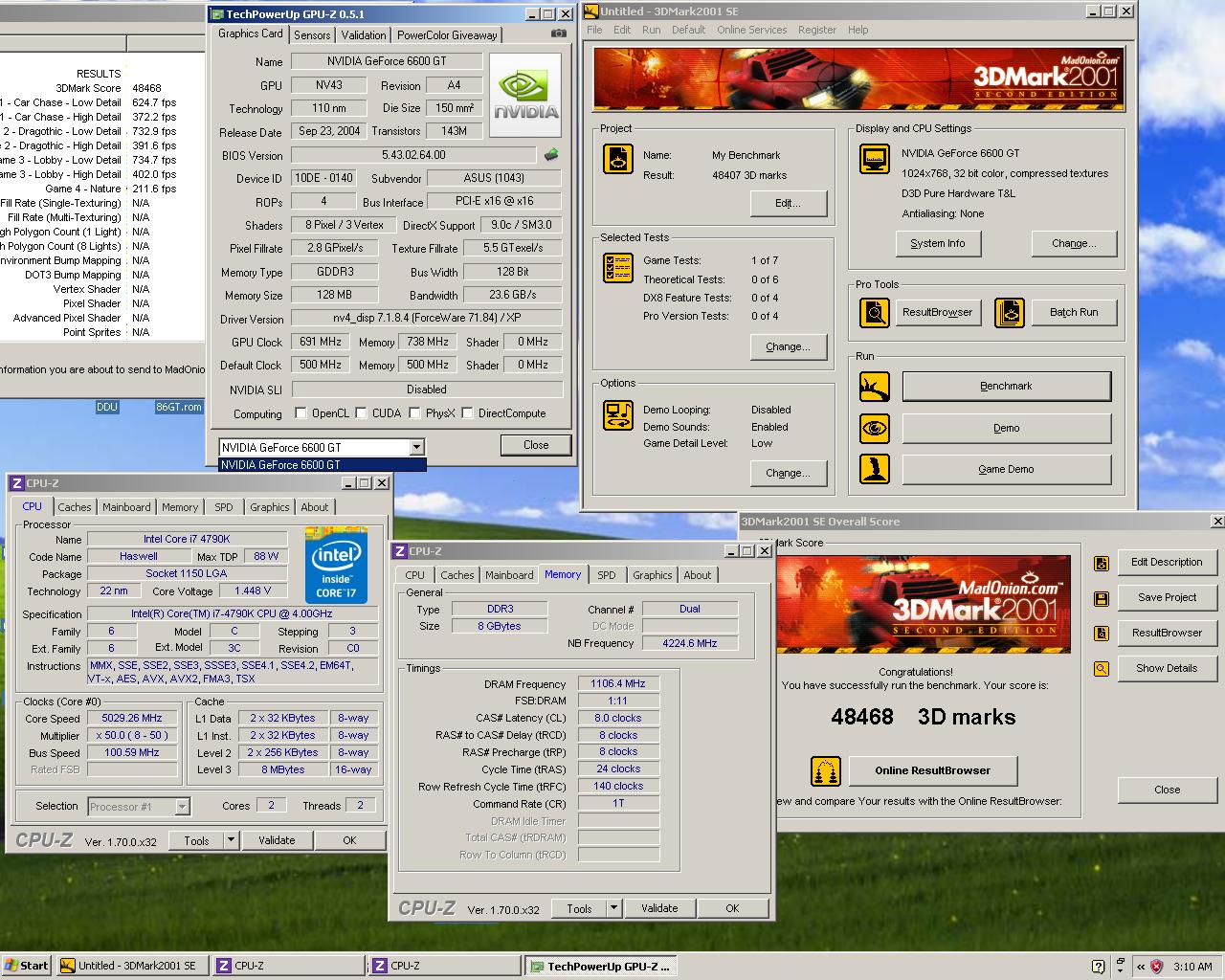1225x980 pixels.
Task: Click the Online ResultBrowser podium icon
Action: coord(825,770)
